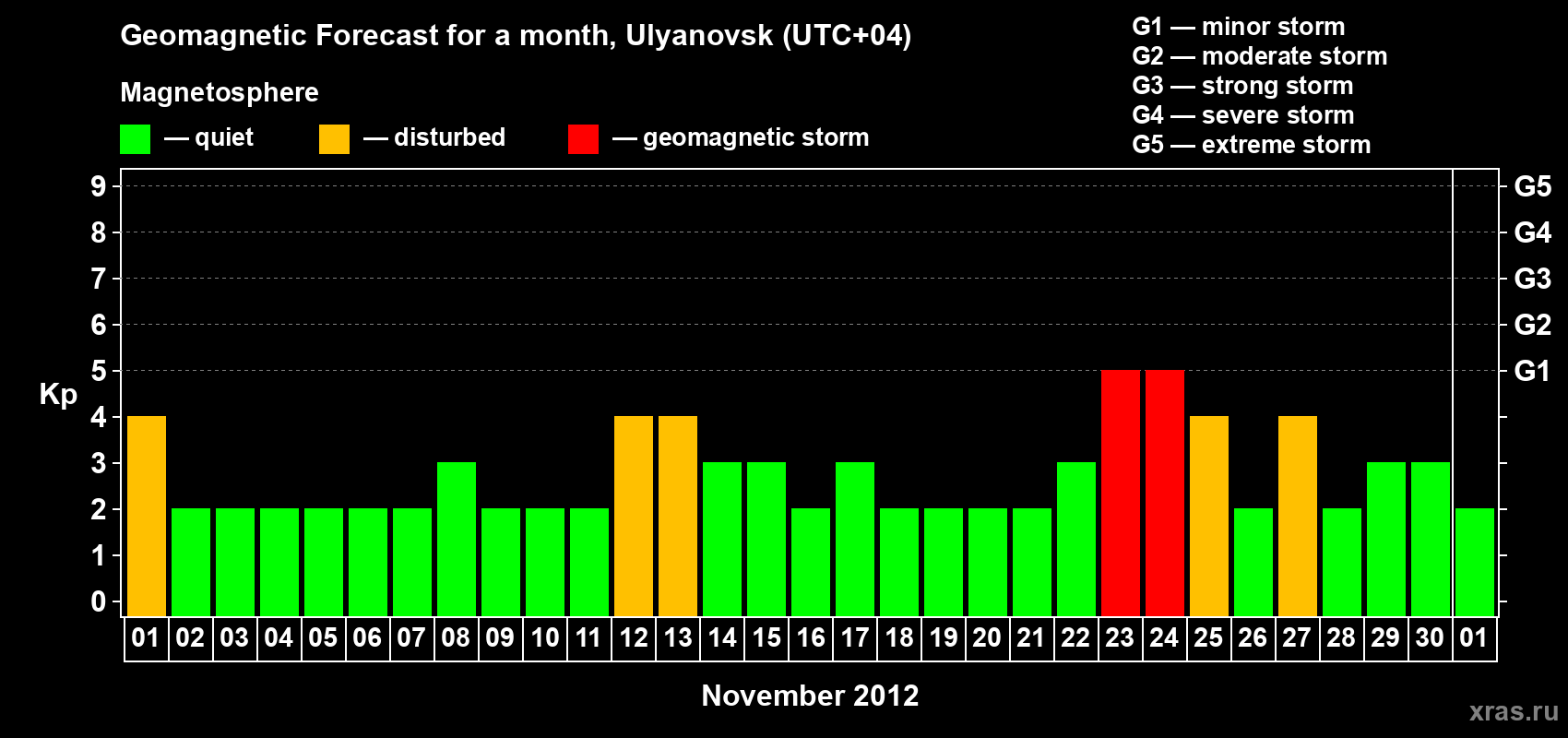The width and height of the screenshot is (1568, 738).
Task: Click the 'disturbed' legend label
Action: 450,137
